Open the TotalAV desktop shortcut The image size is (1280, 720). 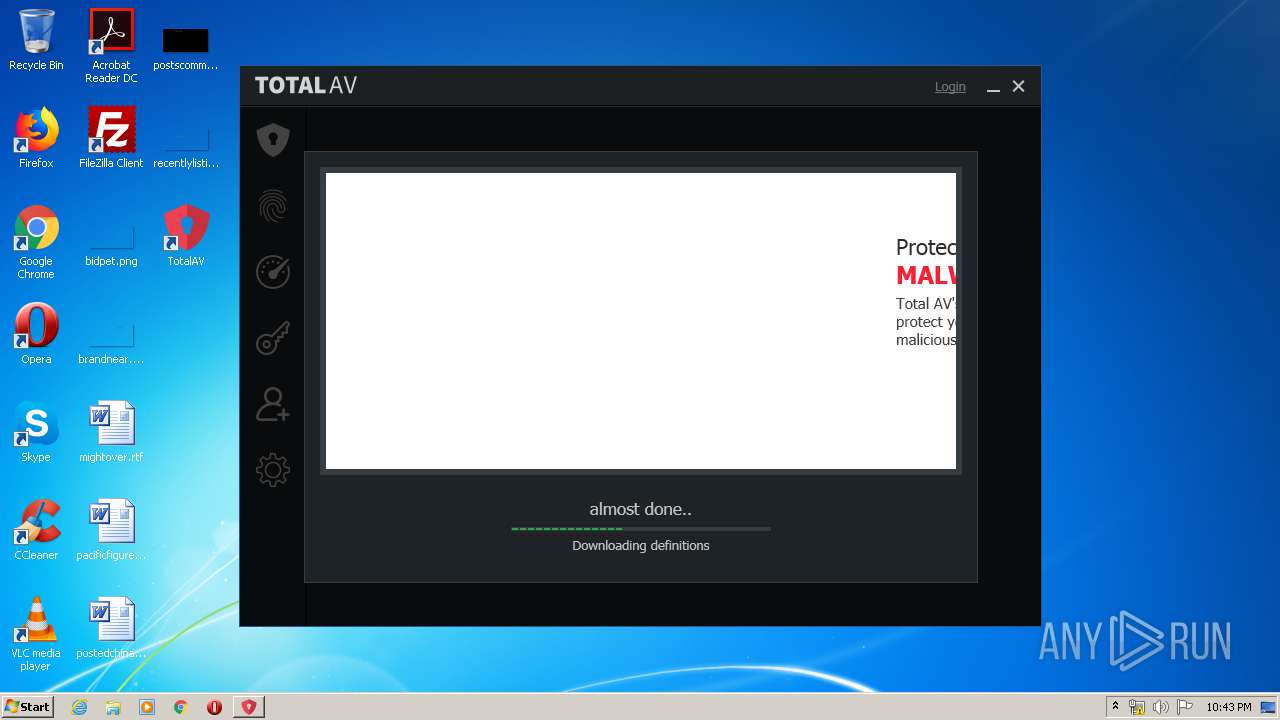point(186,236)
